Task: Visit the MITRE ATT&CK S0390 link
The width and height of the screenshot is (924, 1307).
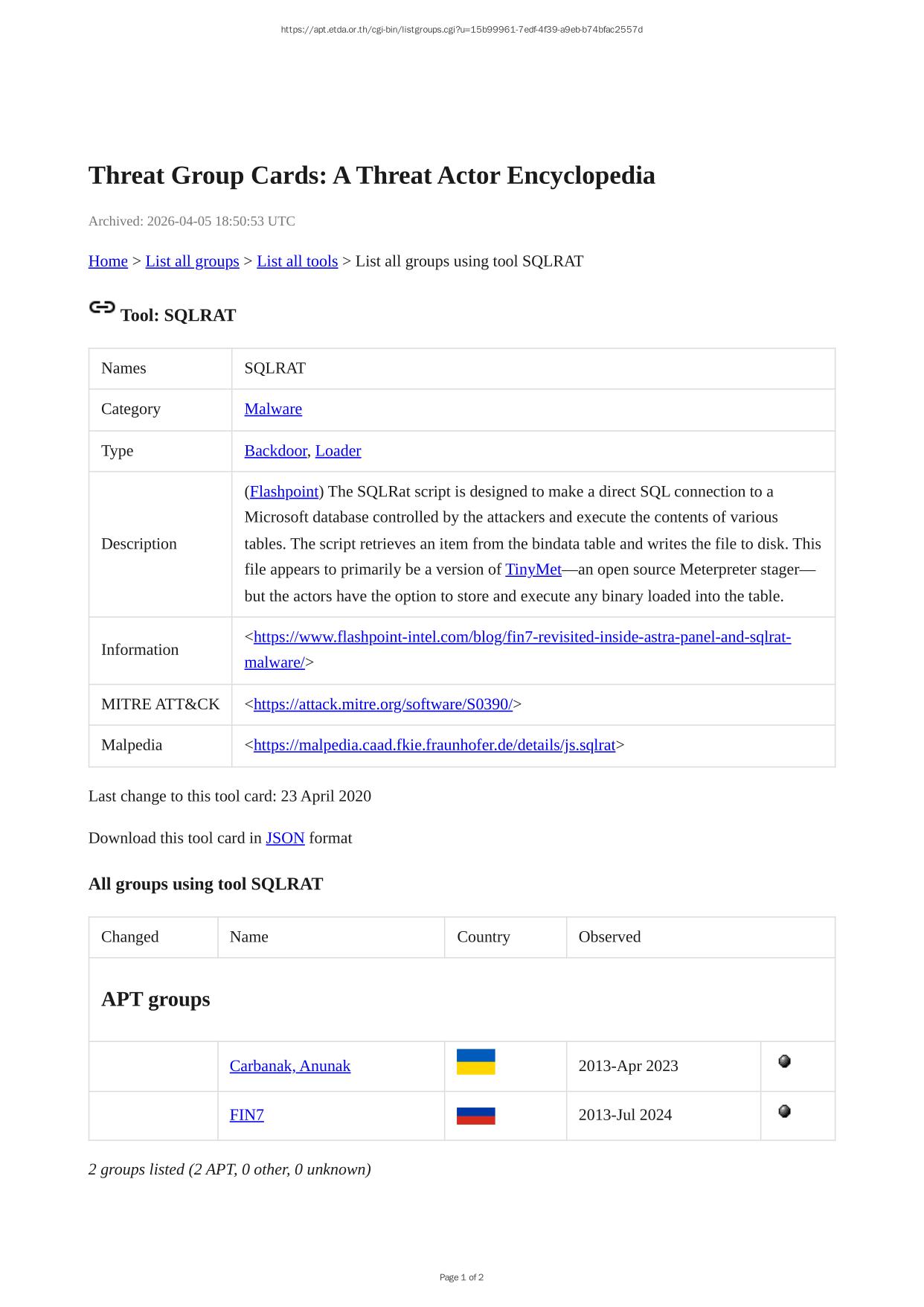Action: pos(382,705)
